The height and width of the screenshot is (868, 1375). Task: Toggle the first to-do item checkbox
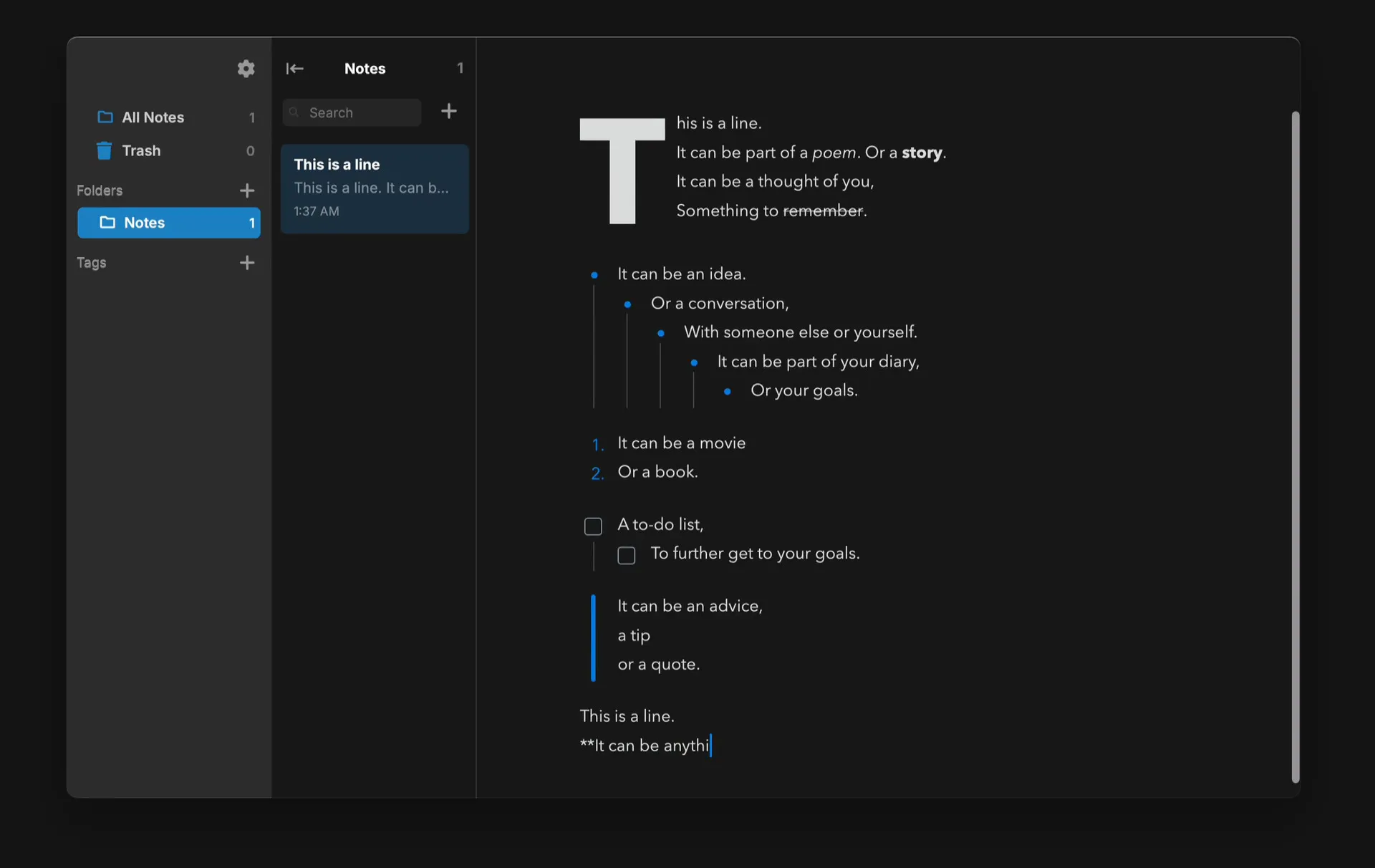pos(593,526)
